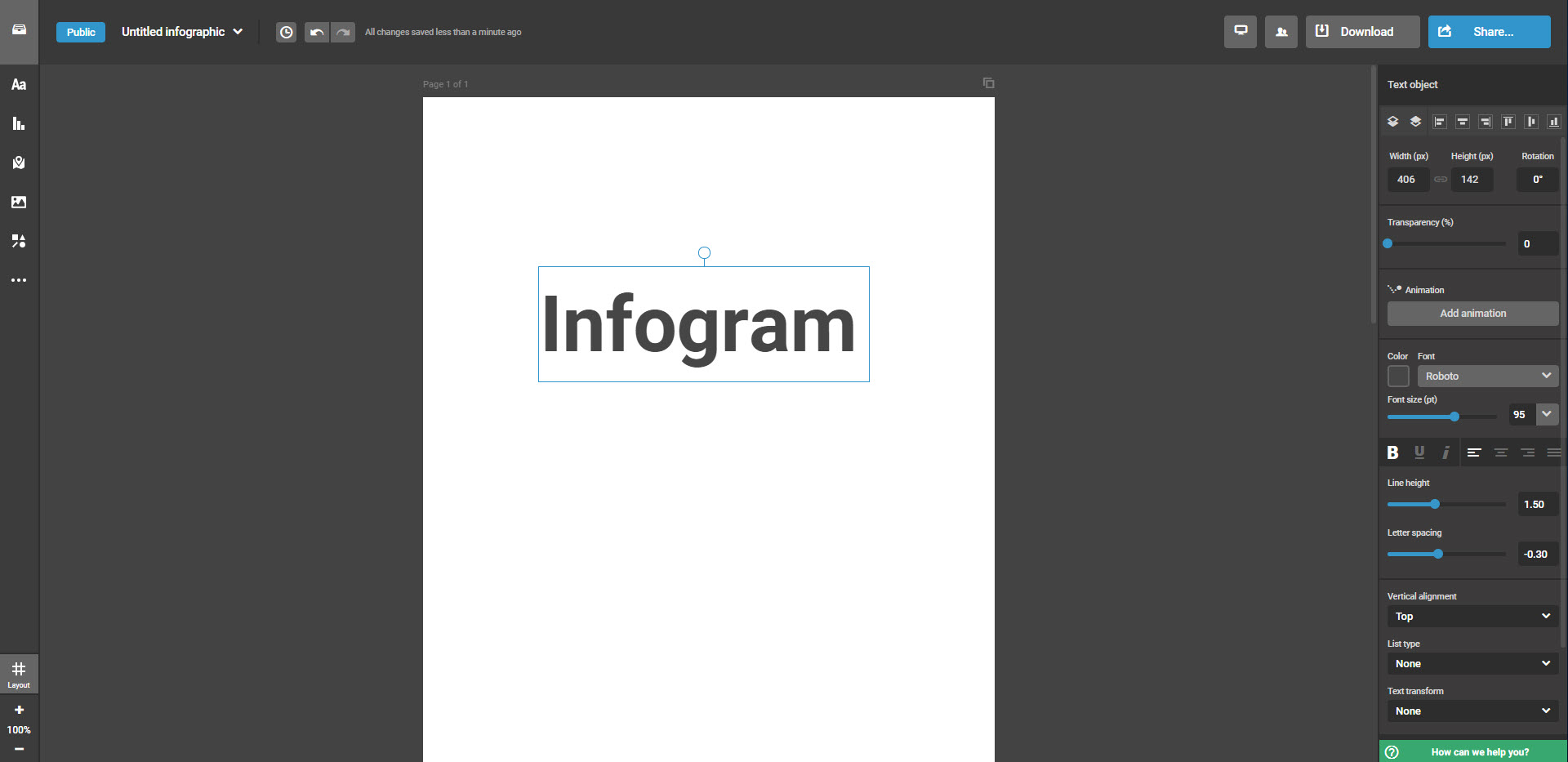Click the Rotation field

[1538, 180]
